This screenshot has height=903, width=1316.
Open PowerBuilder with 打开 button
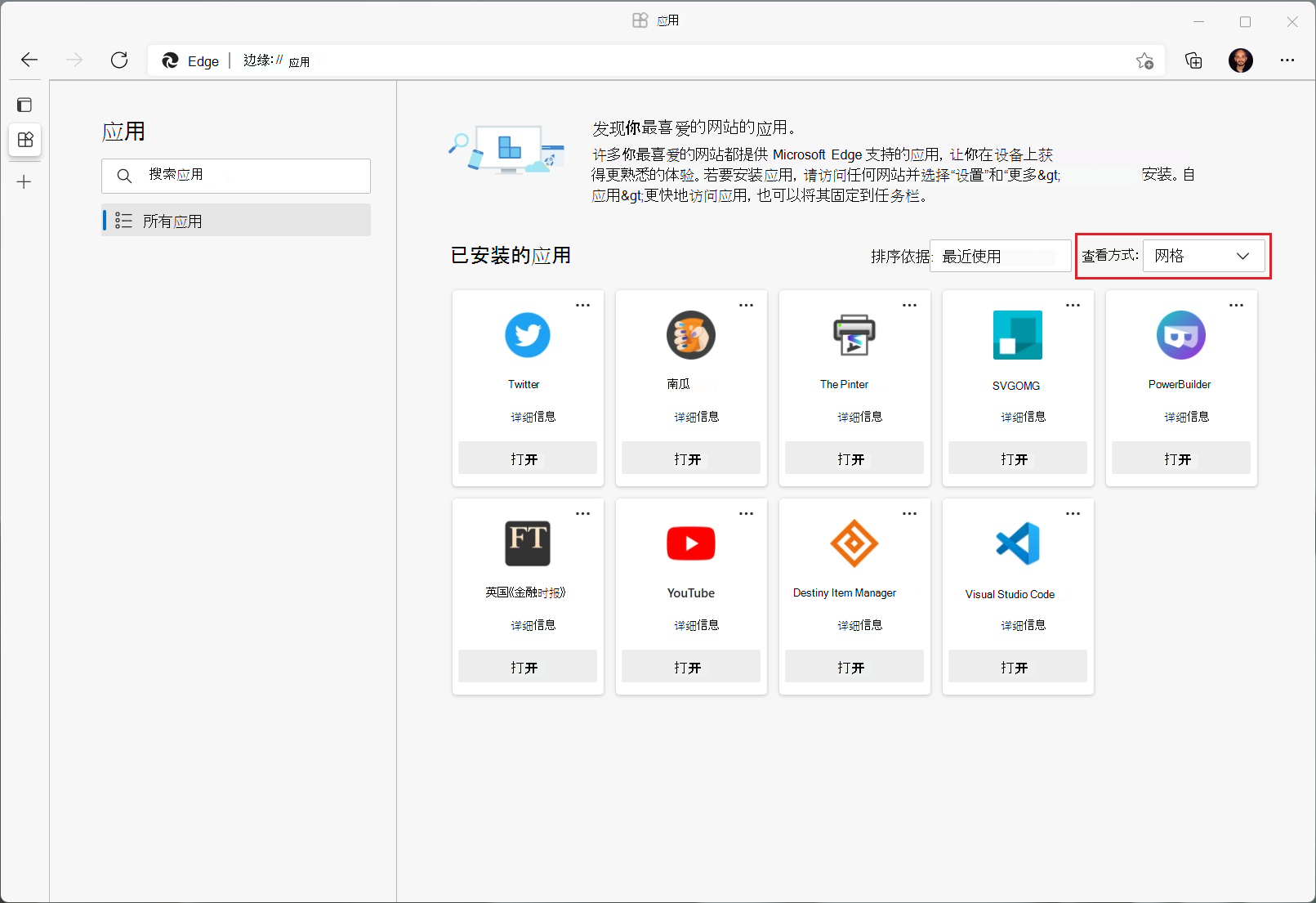(x=1181, y=458)
